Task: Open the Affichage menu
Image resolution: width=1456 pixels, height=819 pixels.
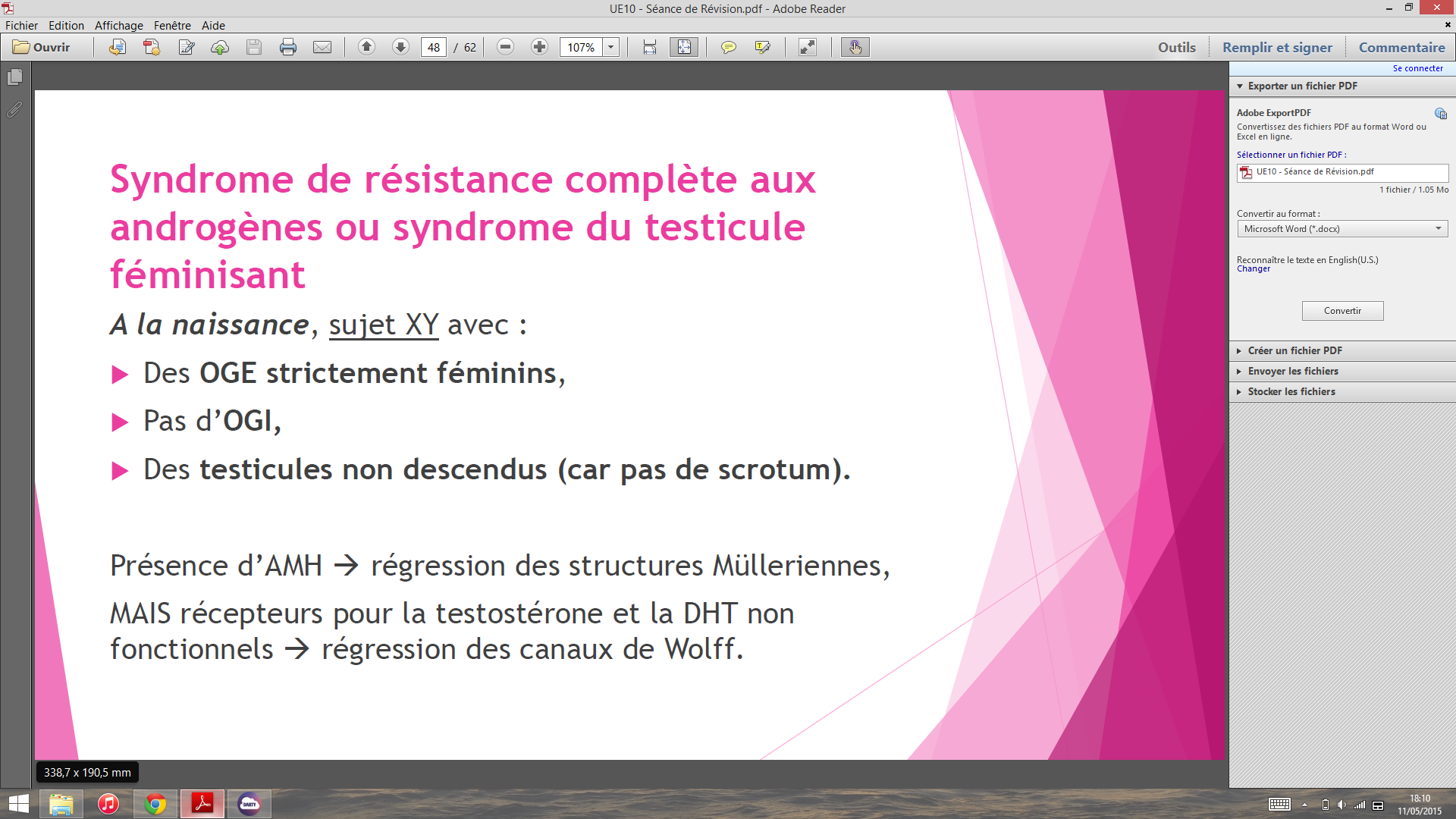Action: click(118, 25)
